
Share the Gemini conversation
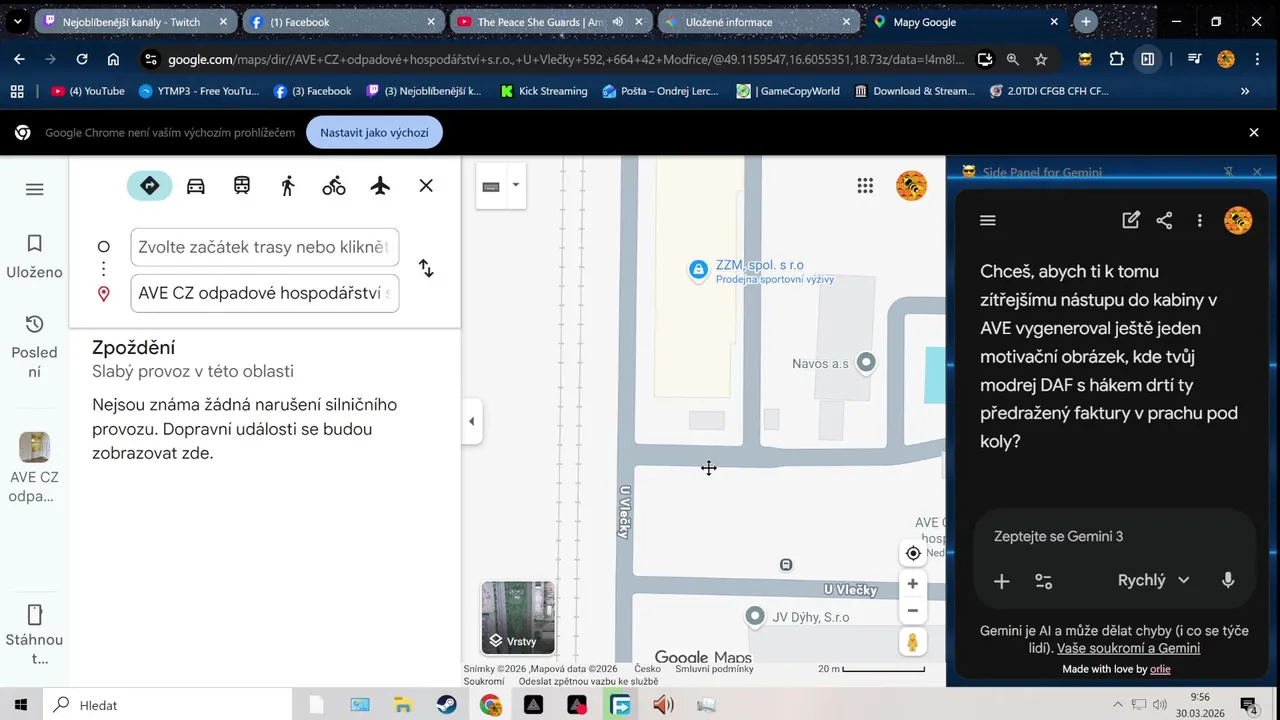(x=1164, y=221)
